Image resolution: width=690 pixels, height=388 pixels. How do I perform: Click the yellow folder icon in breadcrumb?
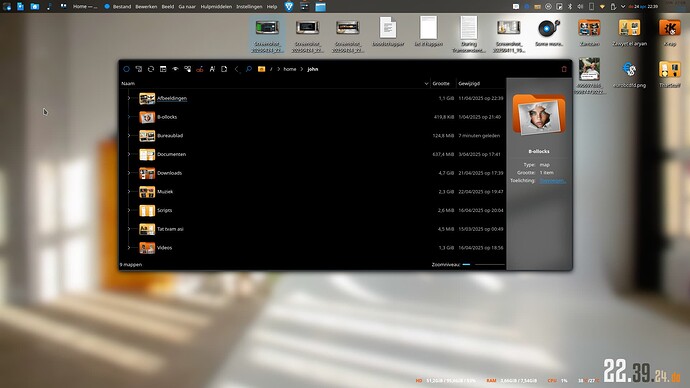click(x=261, y=69)
